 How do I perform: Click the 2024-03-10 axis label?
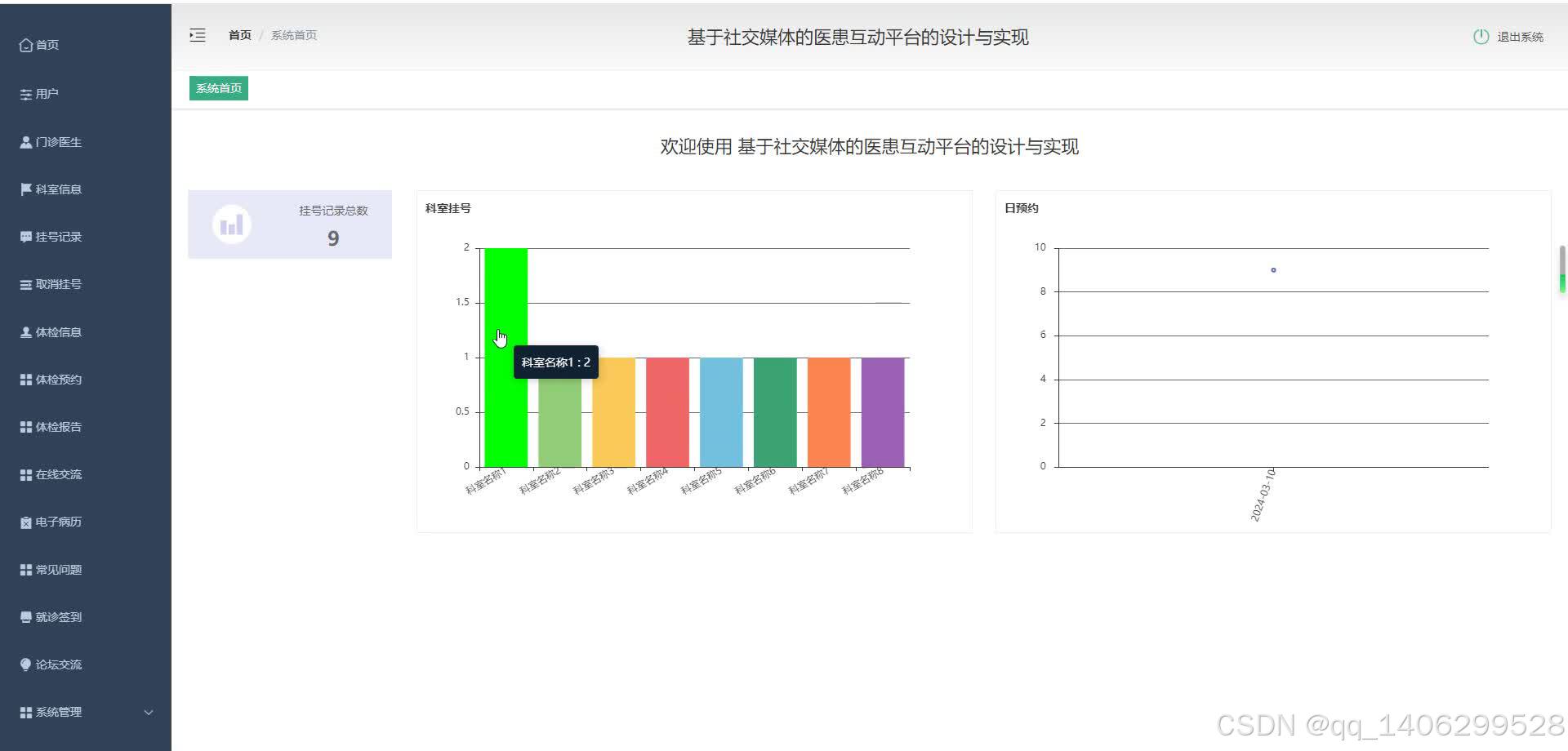coord(1263,495)
